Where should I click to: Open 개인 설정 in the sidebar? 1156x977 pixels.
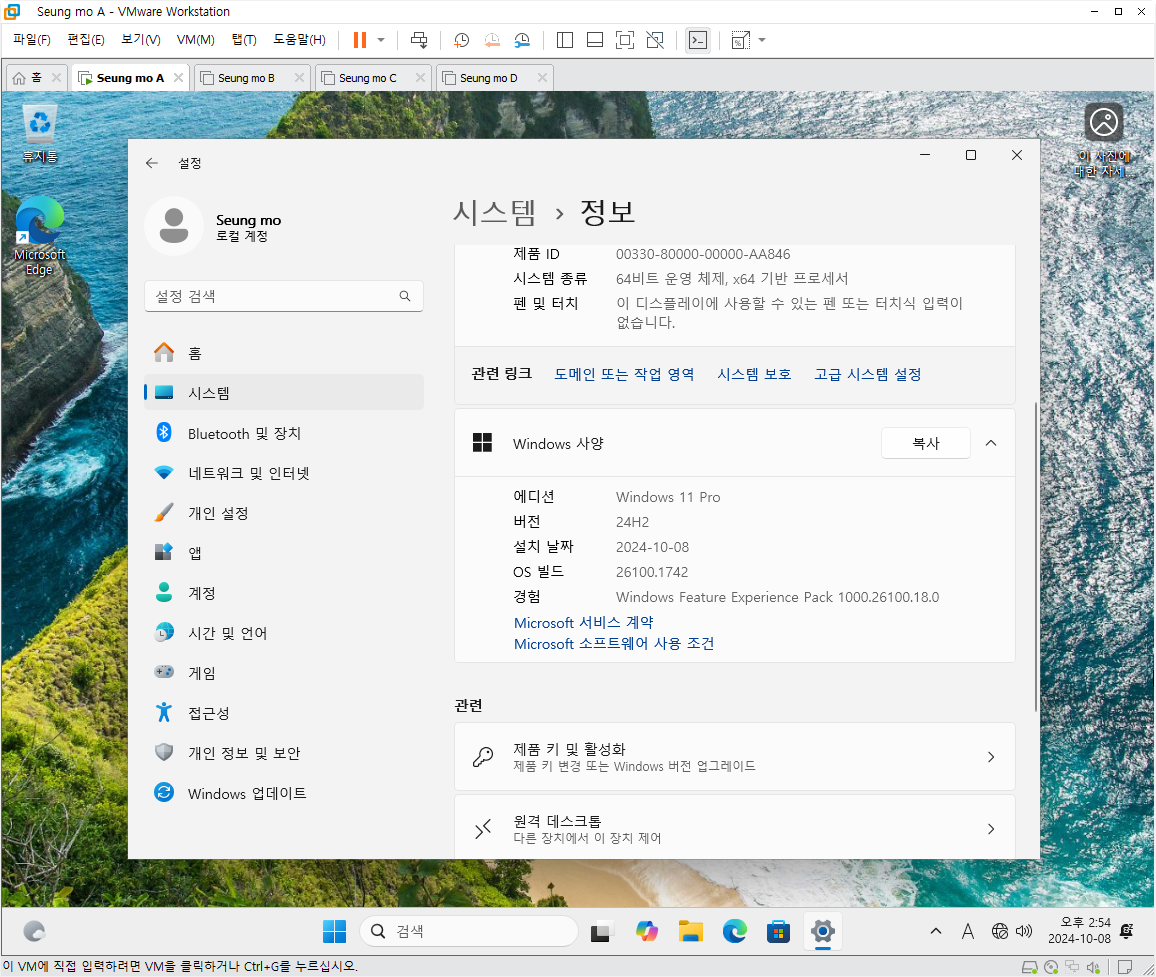click(x=284, y=513)
